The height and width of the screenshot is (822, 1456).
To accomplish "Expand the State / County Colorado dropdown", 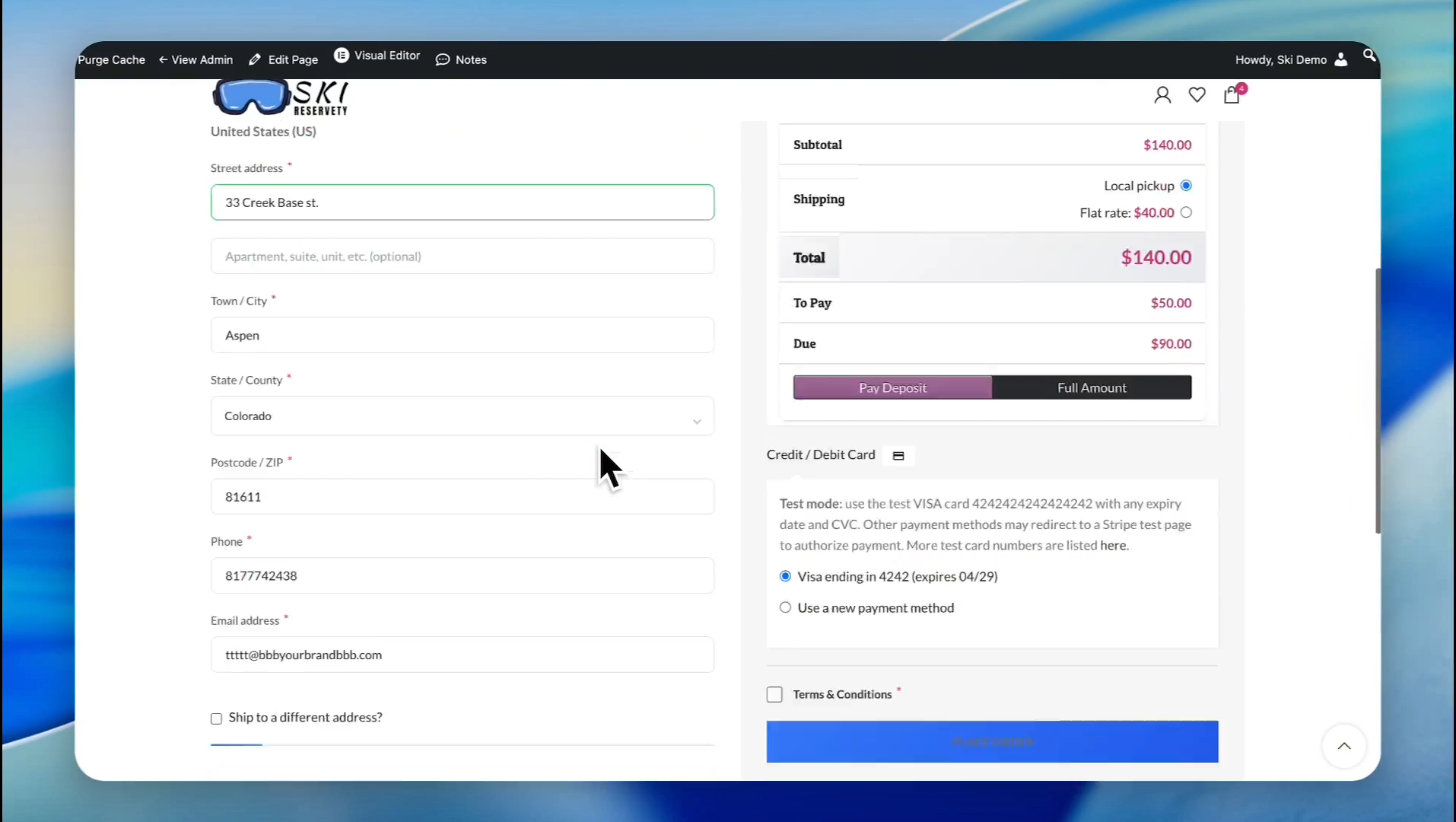I will (462, 416).
